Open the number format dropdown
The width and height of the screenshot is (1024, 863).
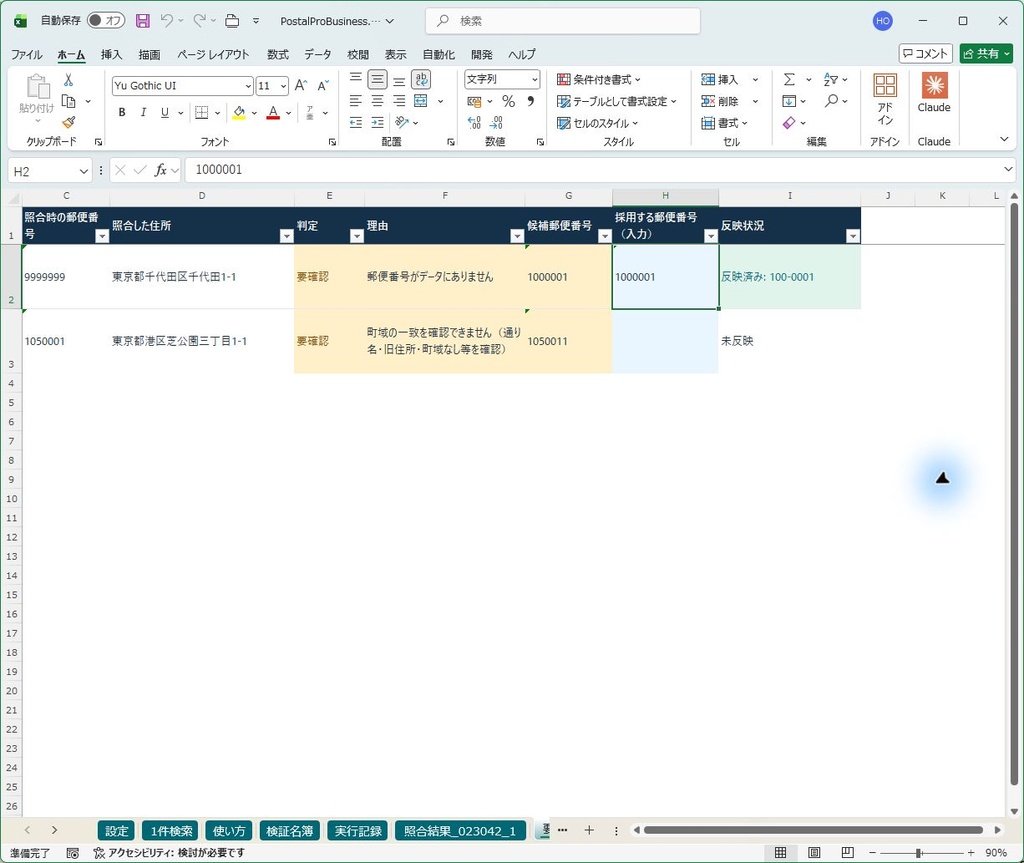click(x=535, y=80)
